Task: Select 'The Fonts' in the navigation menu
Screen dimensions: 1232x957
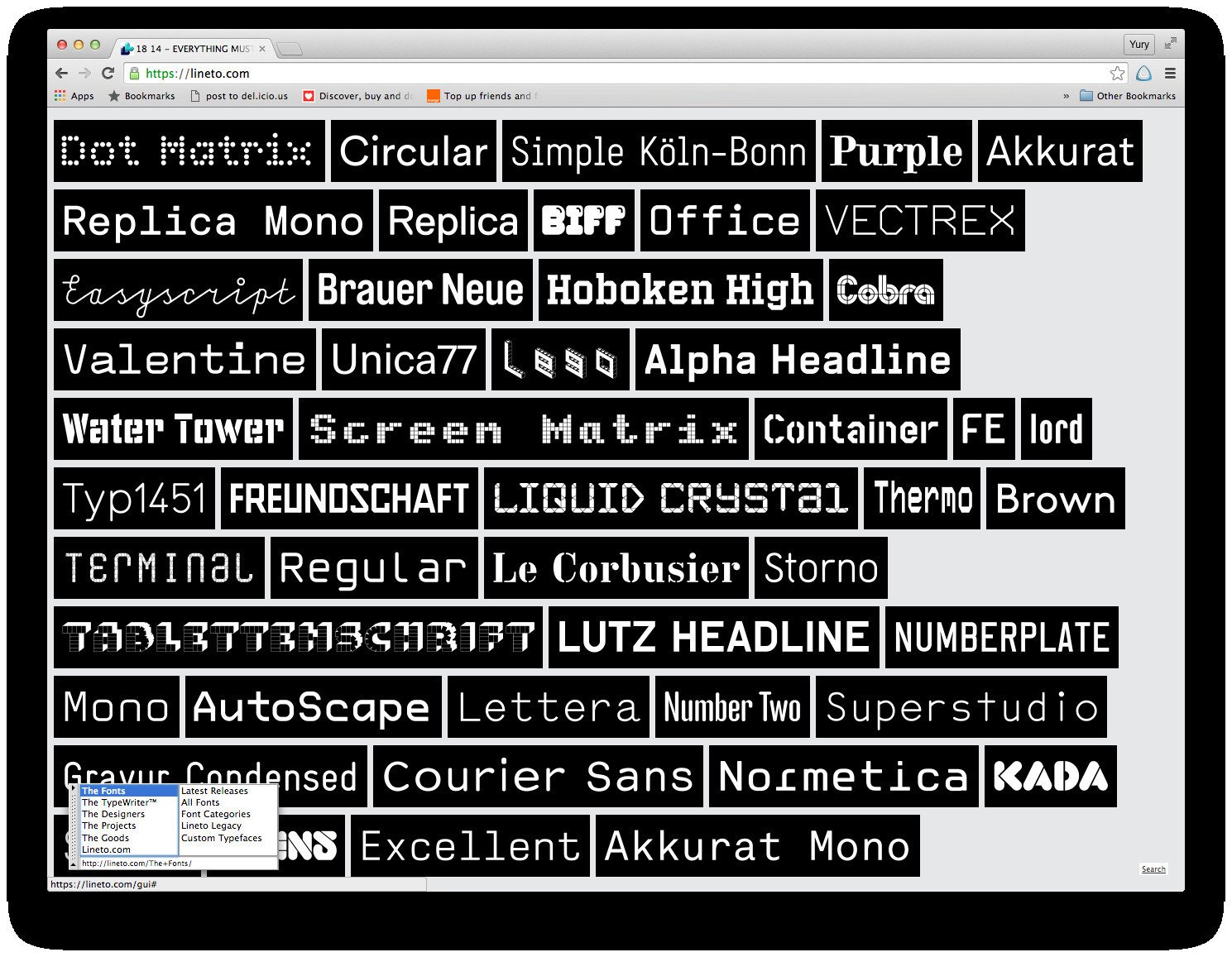Action: [x=129, y=791]
